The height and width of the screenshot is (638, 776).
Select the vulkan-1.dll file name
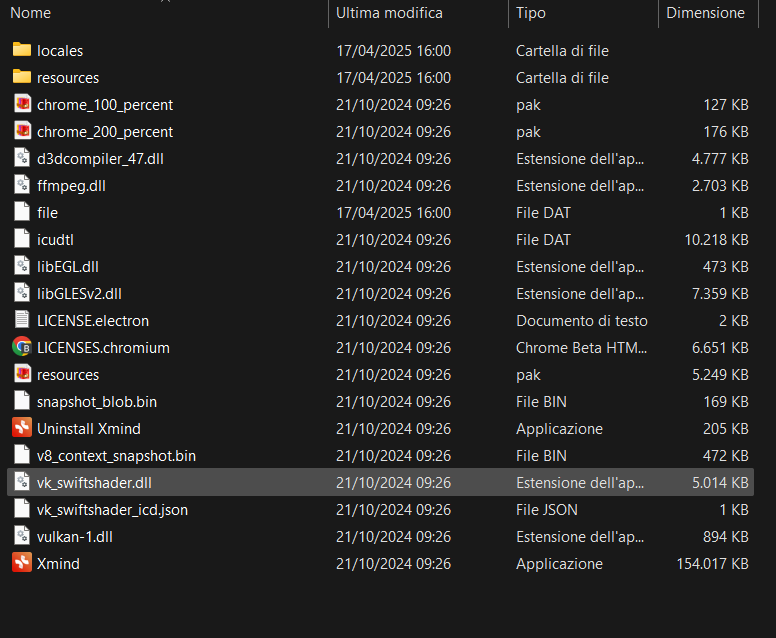pyautogui.click(x=75, y=537)
